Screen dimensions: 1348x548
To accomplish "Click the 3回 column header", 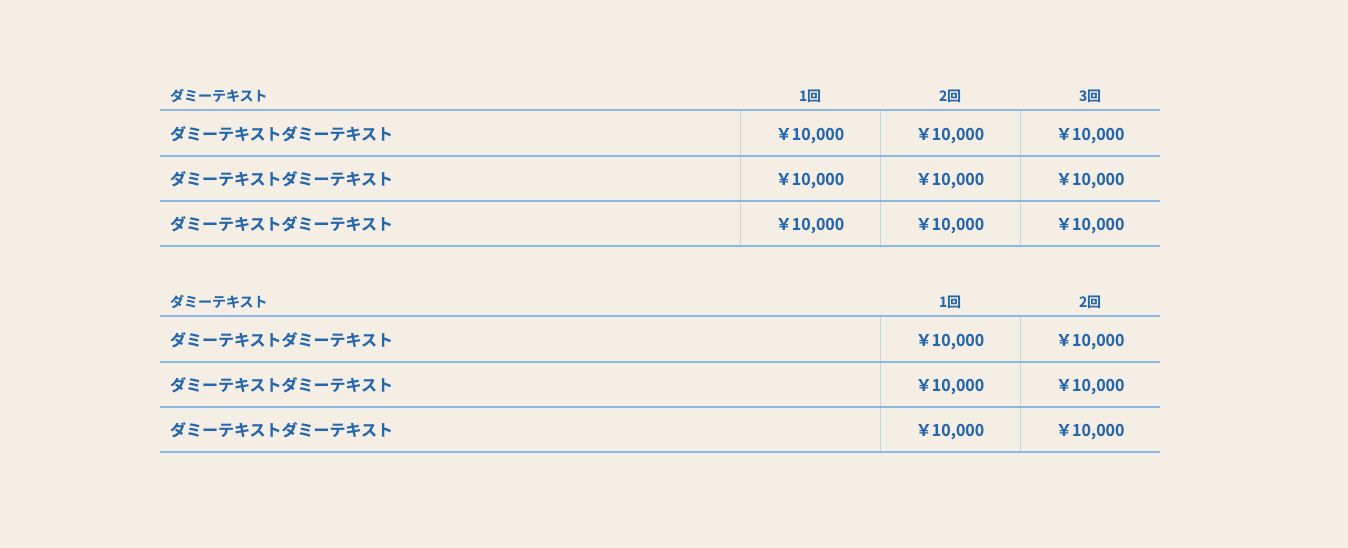I will pyautogui.click(x=1089, y=96).
